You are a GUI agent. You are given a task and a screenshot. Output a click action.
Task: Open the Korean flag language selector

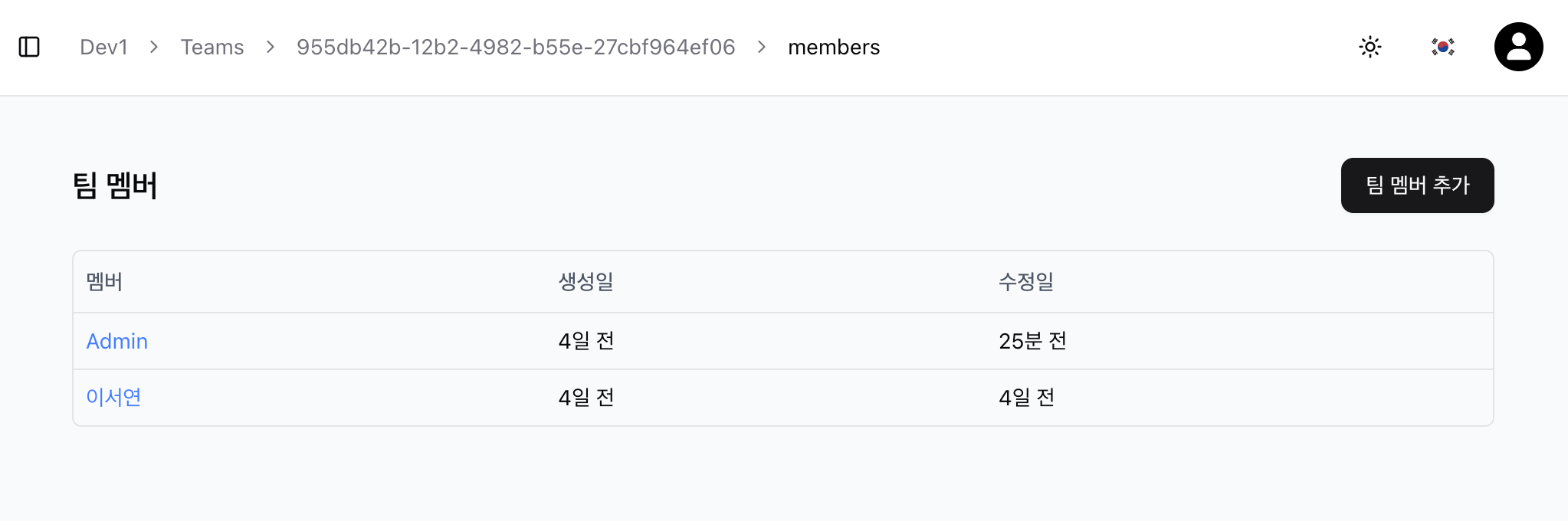[1442, 47]
